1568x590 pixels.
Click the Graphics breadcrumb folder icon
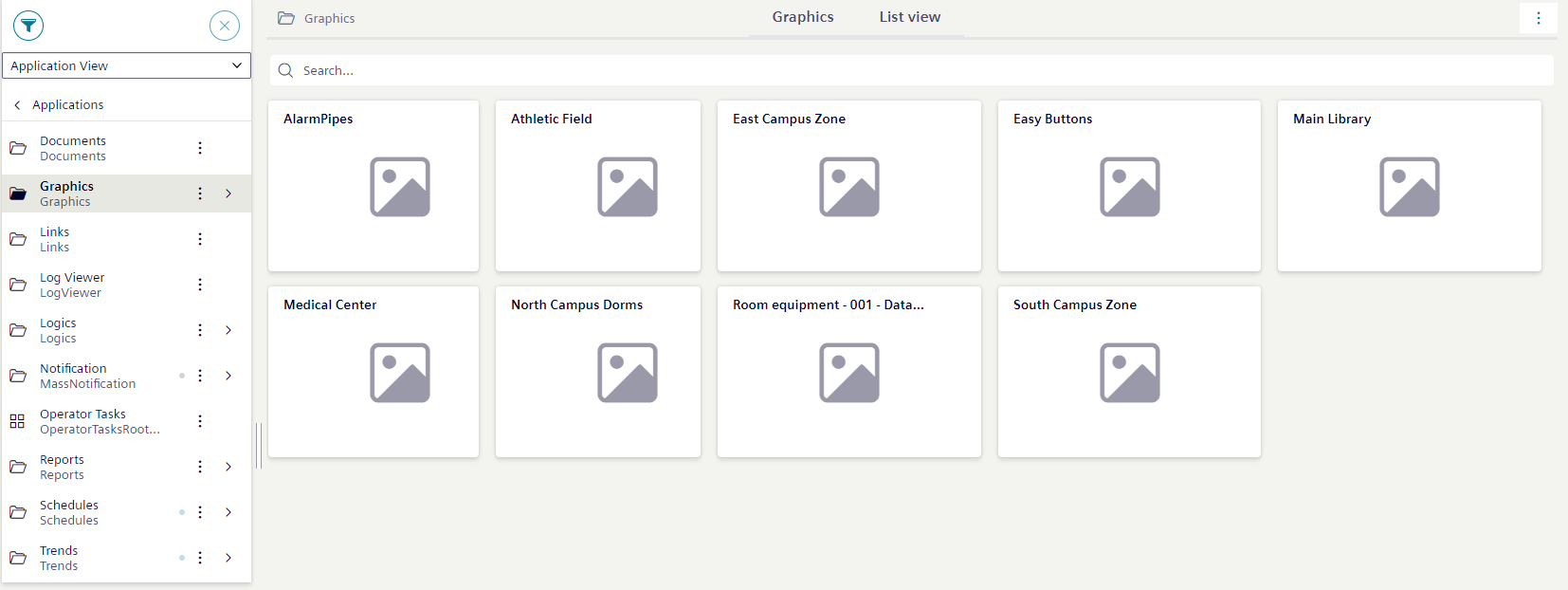[286, 18]
